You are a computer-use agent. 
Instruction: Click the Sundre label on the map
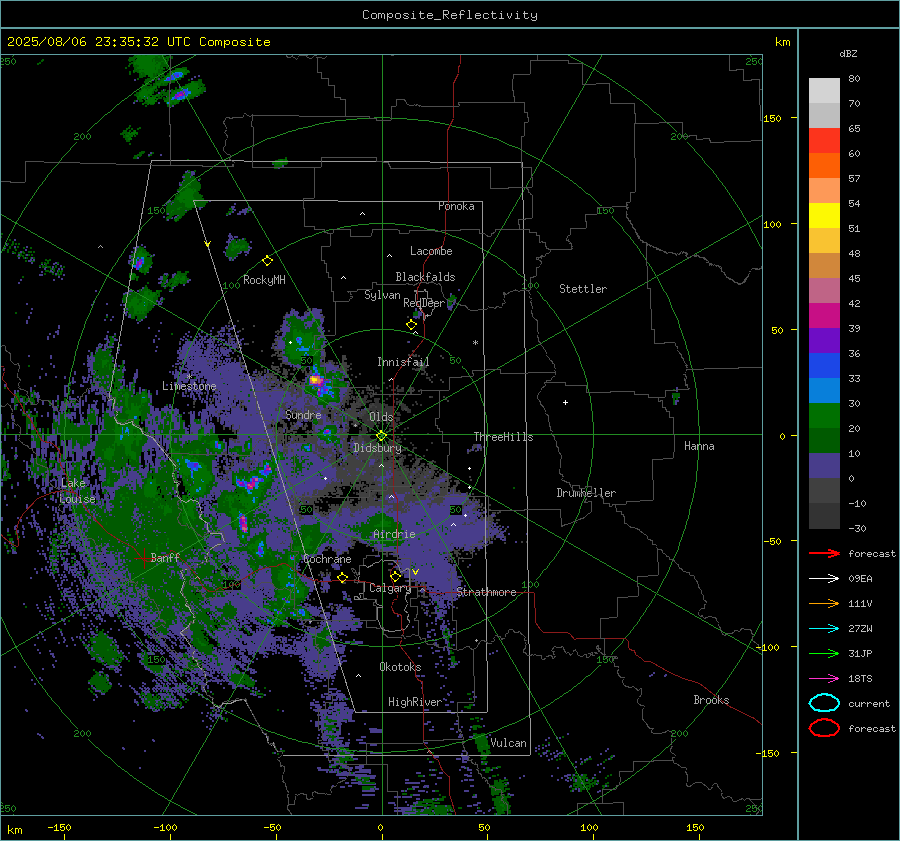303,414
